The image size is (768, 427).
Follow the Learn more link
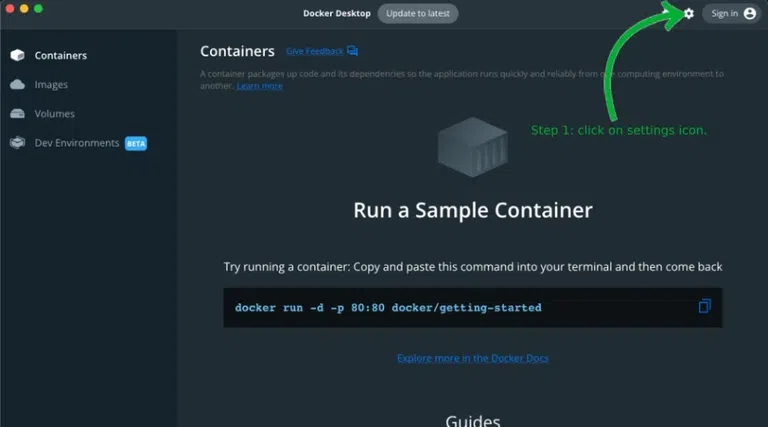click(260, 86)
